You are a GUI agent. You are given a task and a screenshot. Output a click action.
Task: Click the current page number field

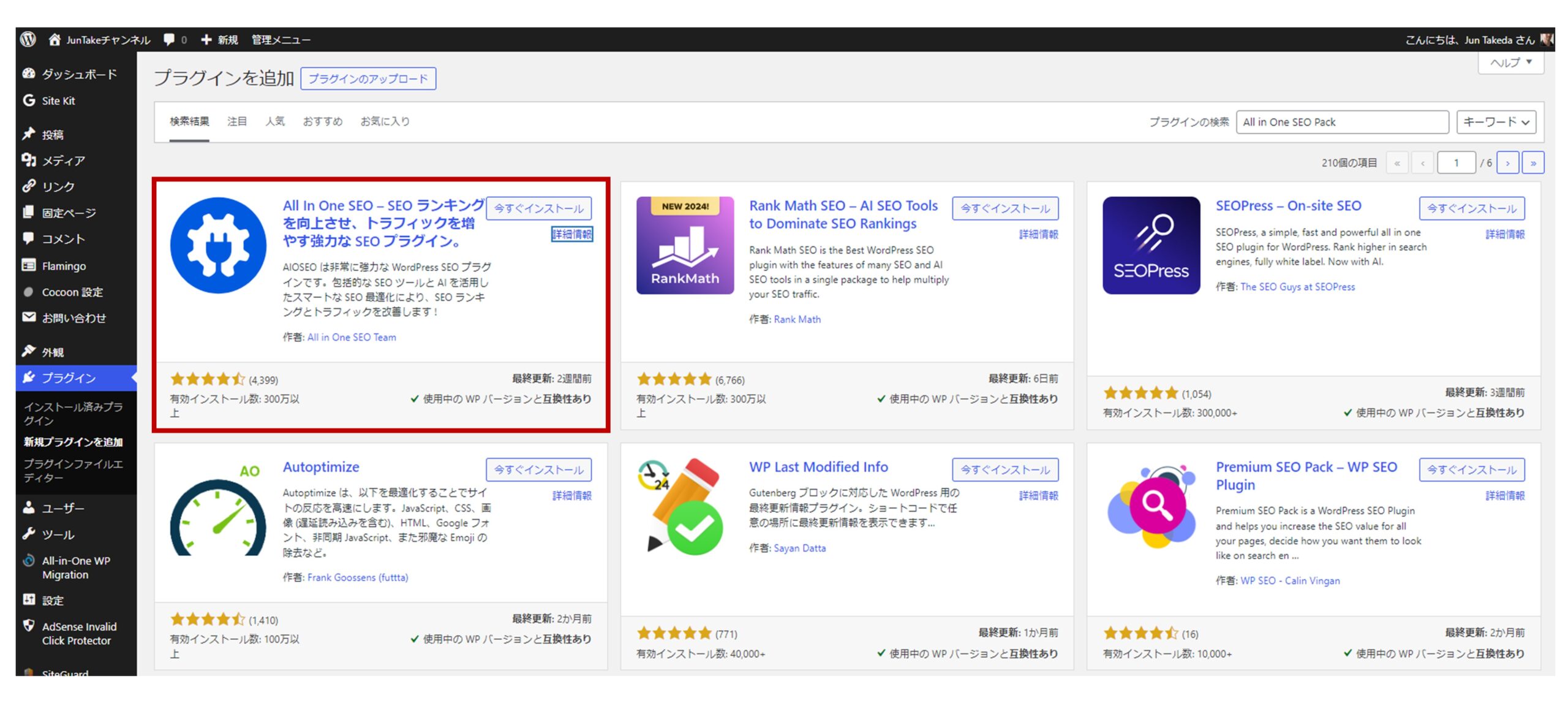click(1456, 163)
